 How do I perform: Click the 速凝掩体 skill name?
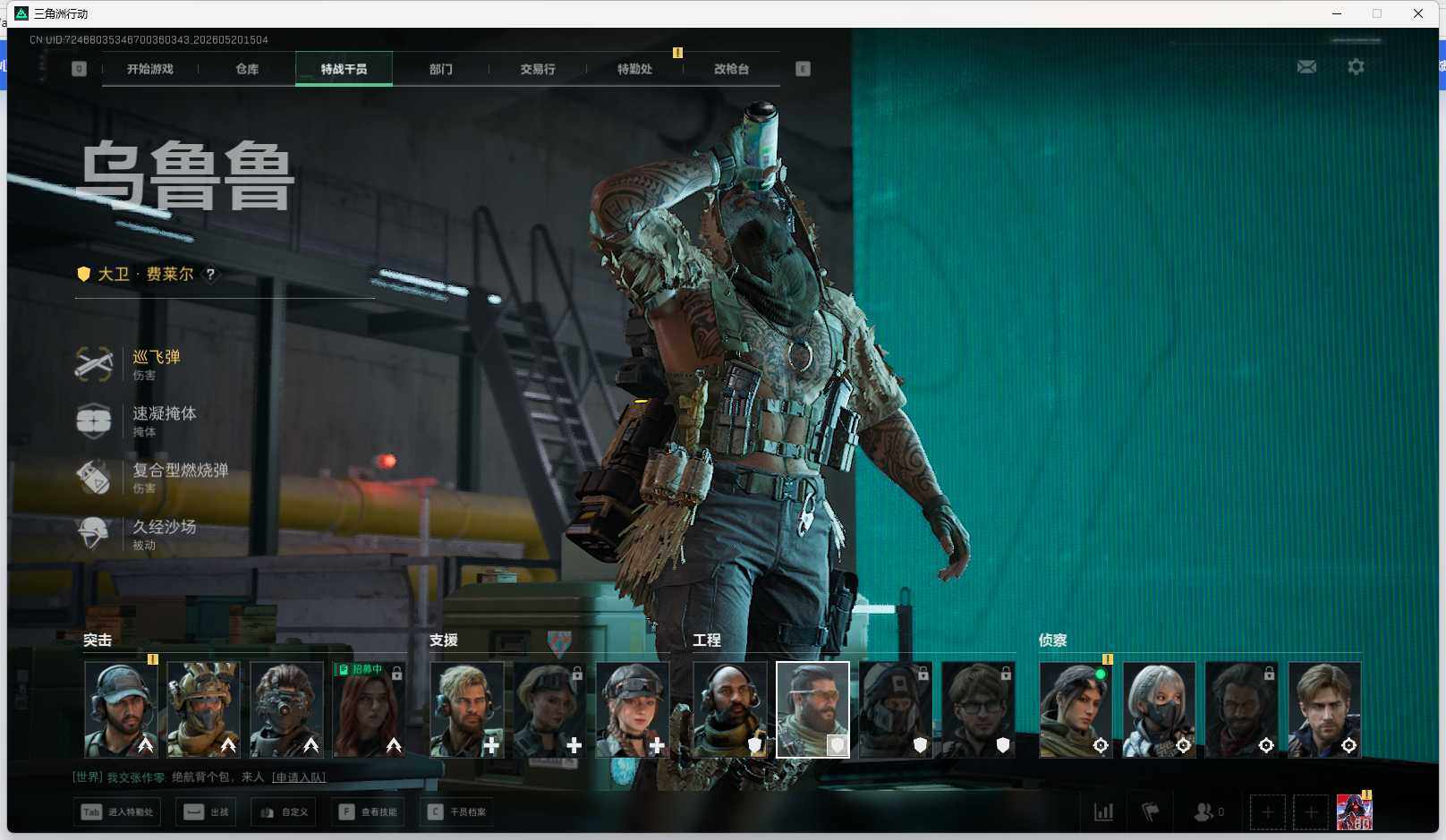(x=165, y=413)
